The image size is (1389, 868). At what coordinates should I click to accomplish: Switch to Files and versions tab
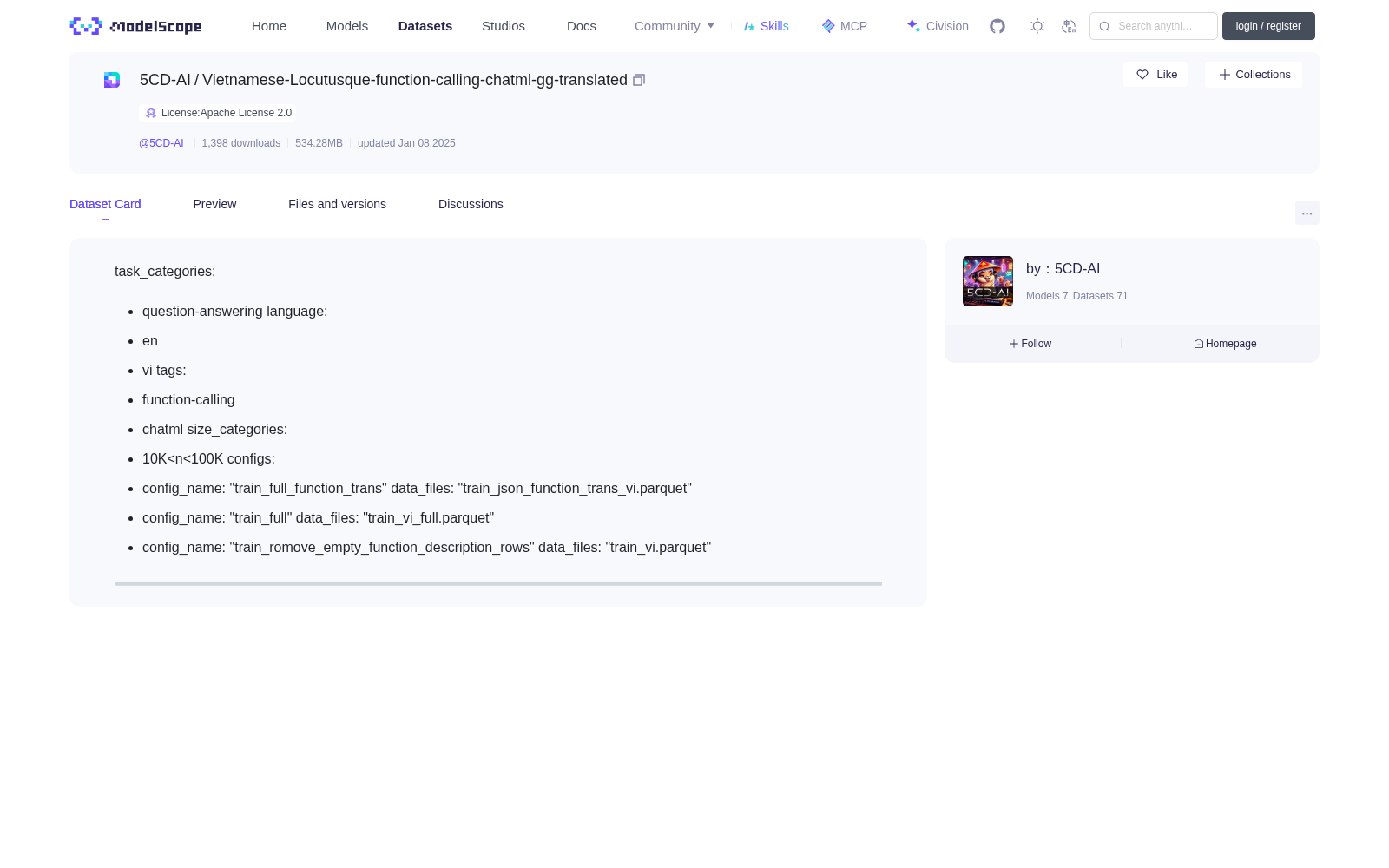[337, 204]
